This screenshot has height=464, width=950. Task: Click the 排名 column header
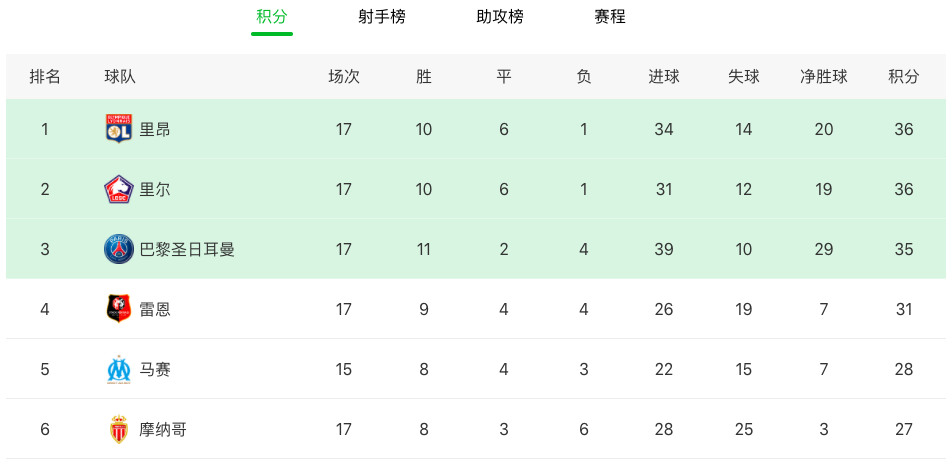pos(45,77)
